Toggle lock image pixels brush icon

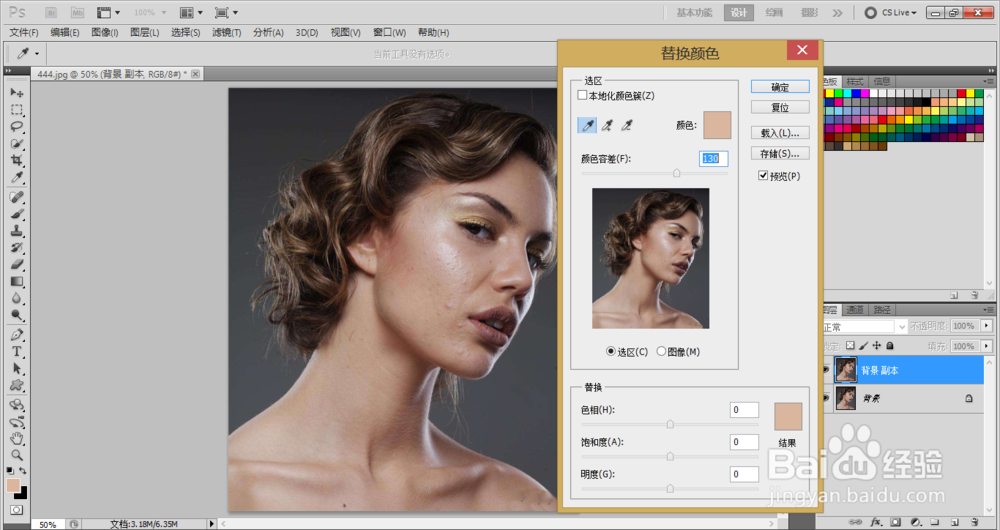pos(864,346)
